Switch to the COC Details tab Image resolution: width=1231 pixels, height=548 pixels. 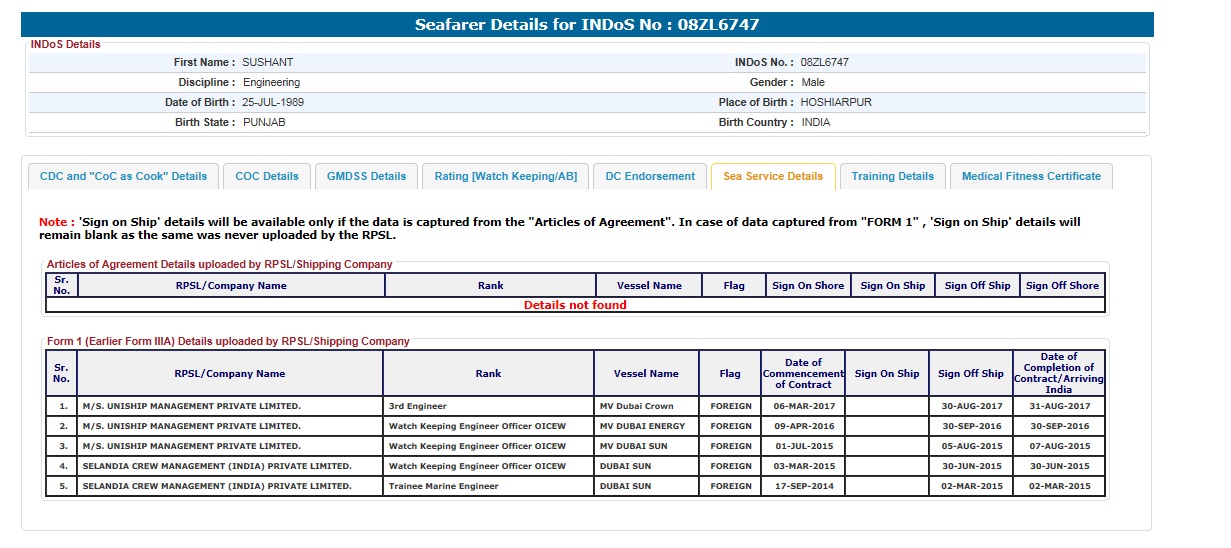pyautogui.click(x=267, y=176)
